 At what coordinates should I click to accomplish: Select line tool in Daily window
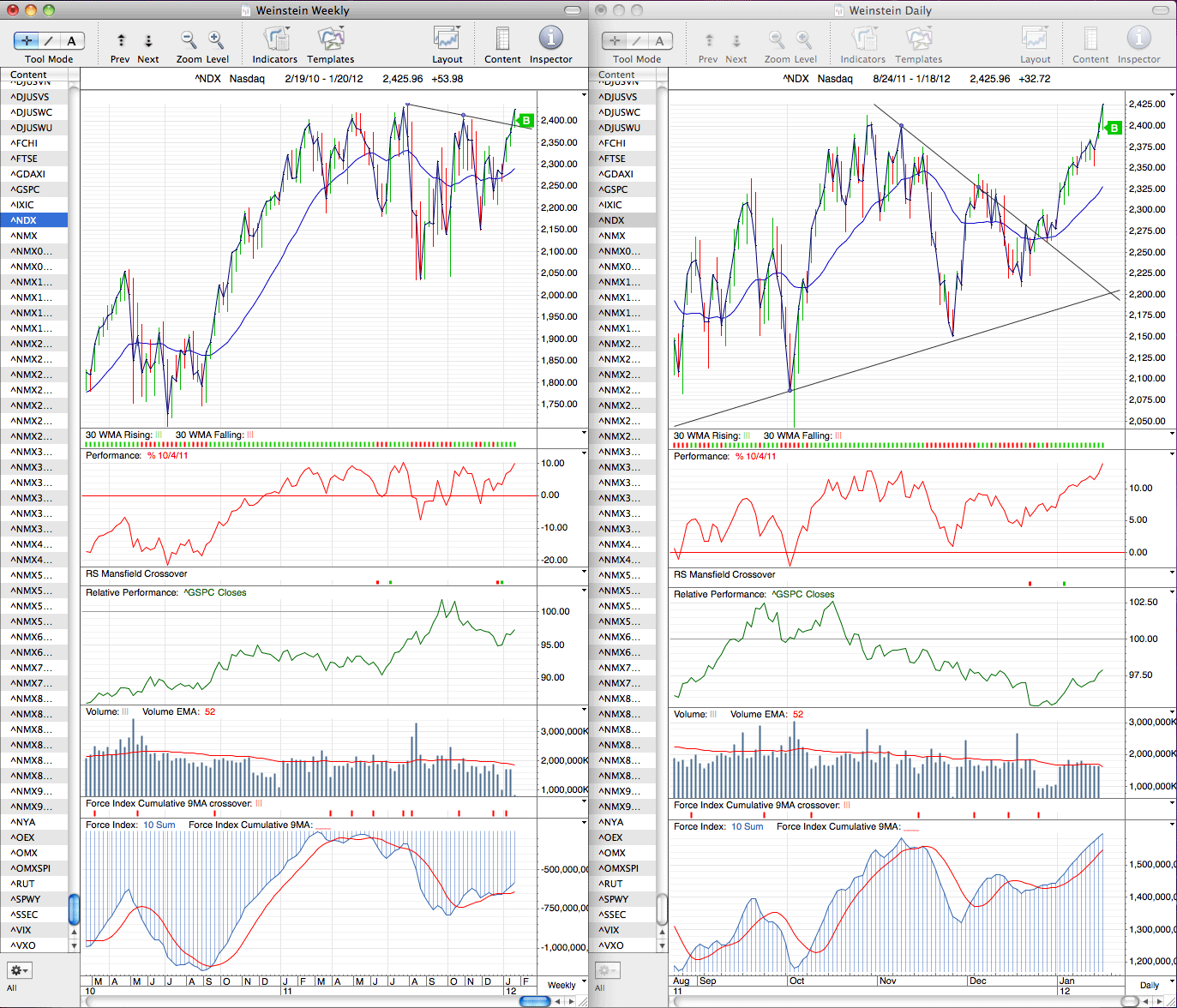(x=638, y=40)
